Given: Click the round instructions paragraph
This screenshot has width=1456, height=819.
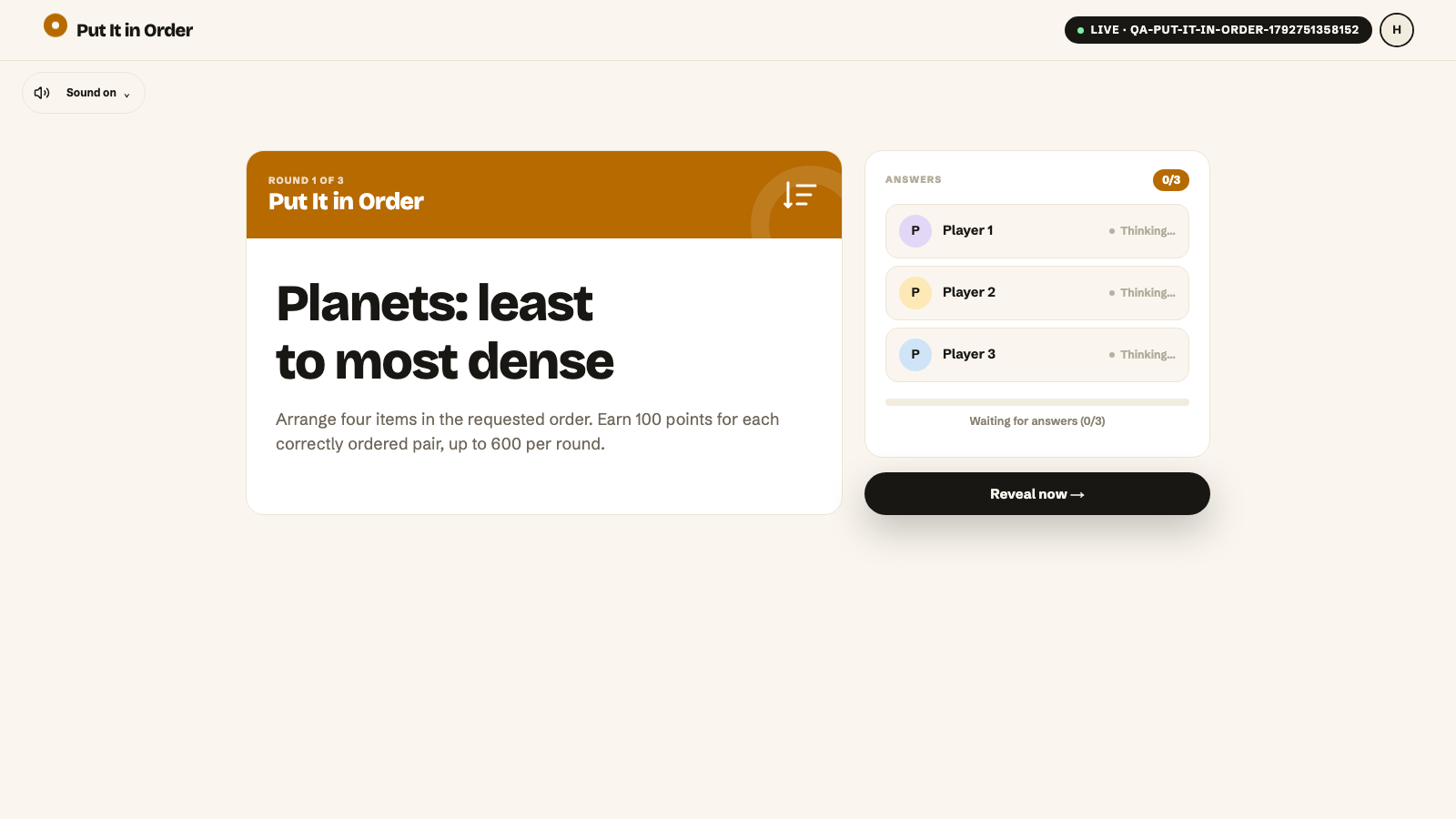Looking at the screenshot, I should [x=528, y=431].
